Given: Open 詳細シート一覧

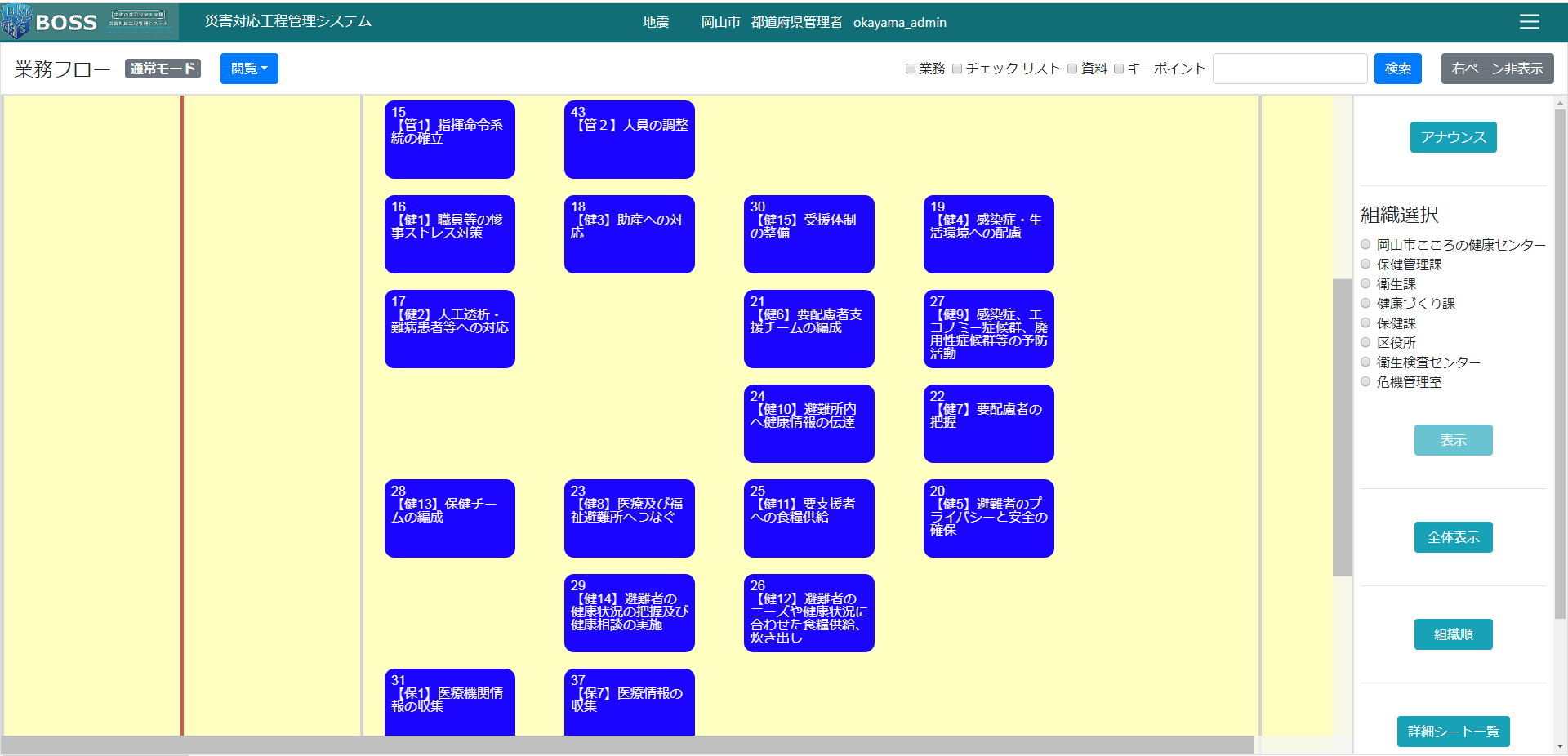Looking at the screenshot, I should pyautogui.click(x=1453, y=732).
